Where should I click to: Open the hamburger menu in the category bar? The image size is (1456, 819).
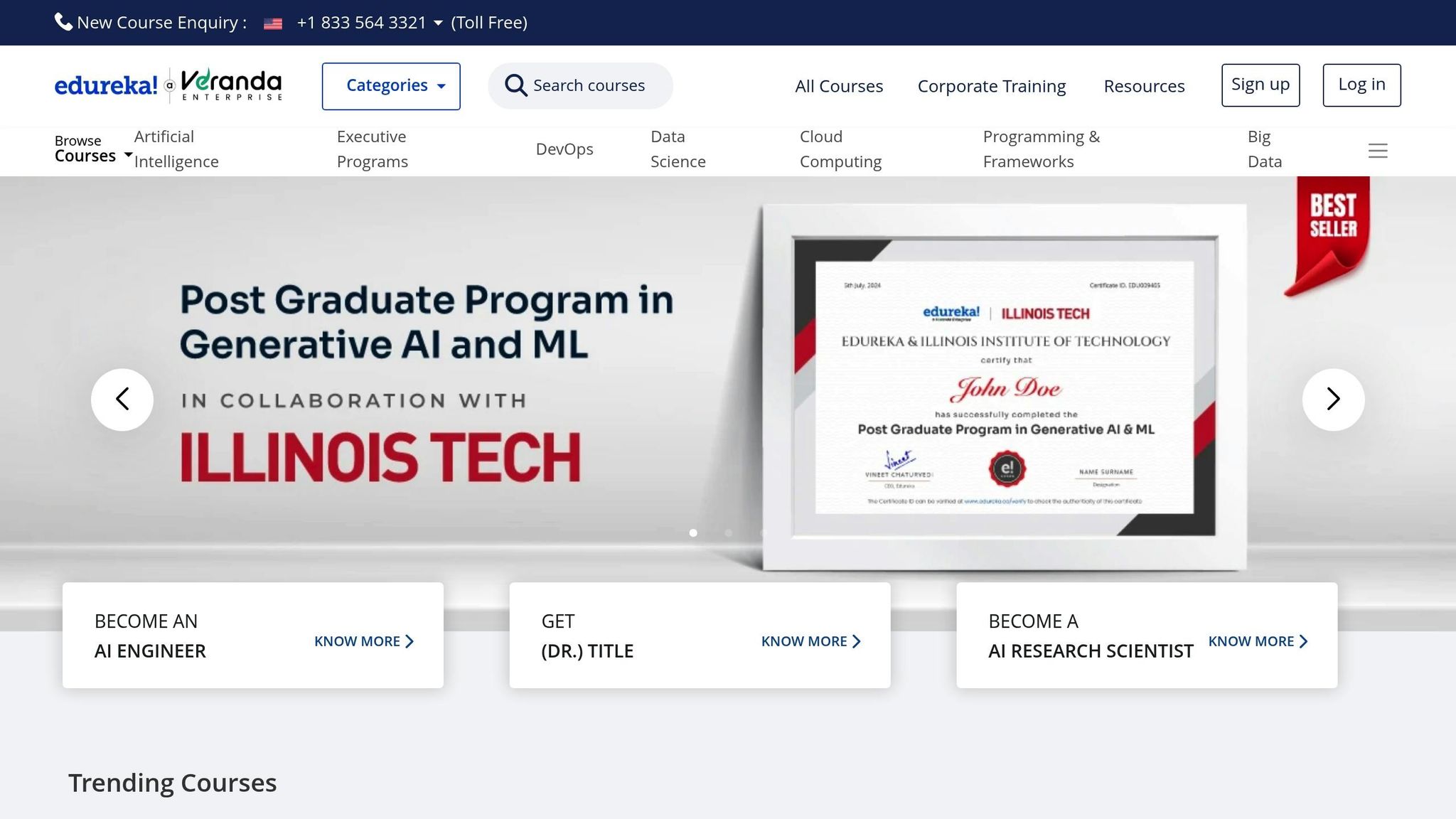click(x=1378, y=151)
